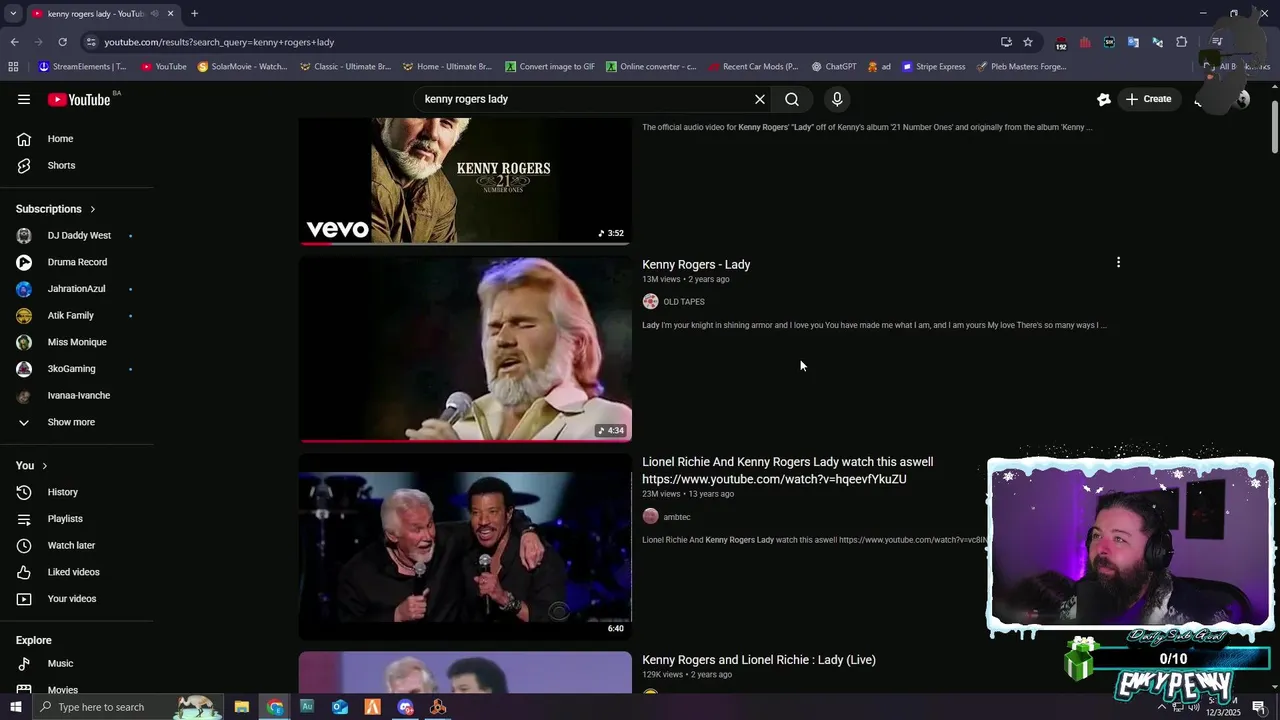Open the ChatGPT bookmark
This screenshot has width=1280, height=720.
point(834,67)
